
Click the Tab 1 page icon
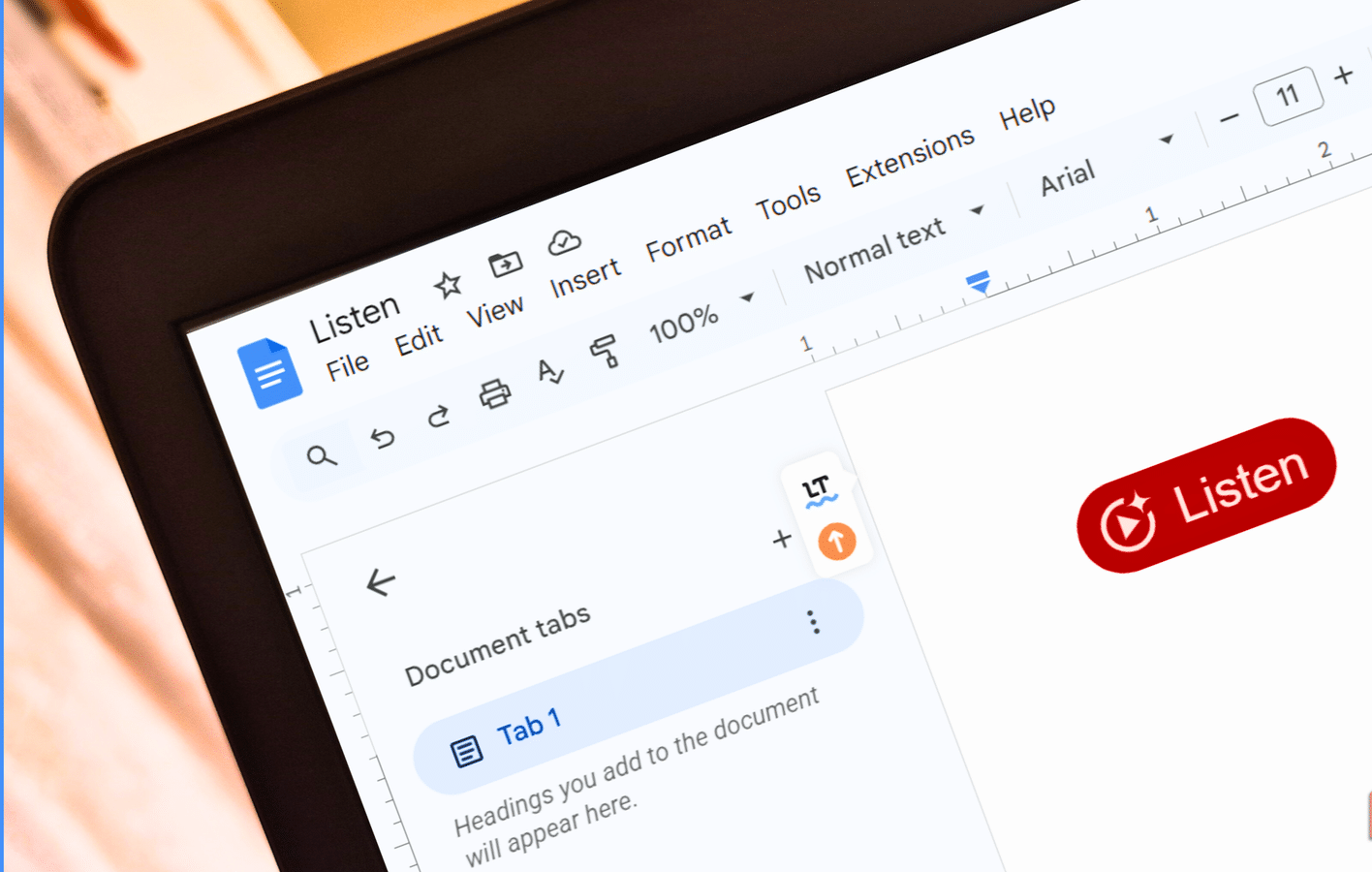[x=466, y=751]
